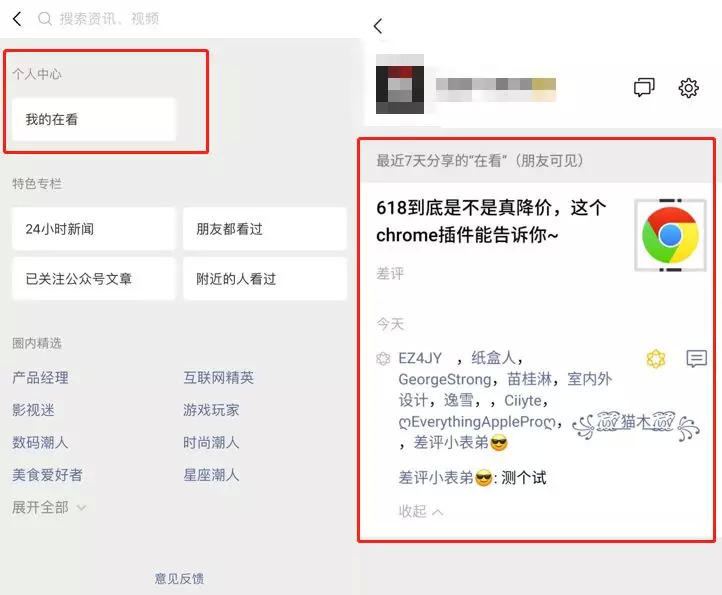
Task: Tap the magnifier search icon
Action: [x=45, y=19]
